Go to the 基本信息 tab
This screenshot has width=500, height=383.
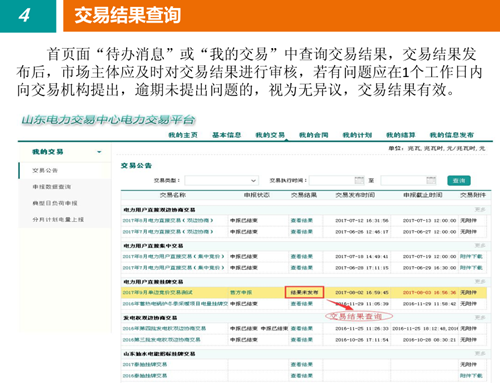click(x=227, y=135)
